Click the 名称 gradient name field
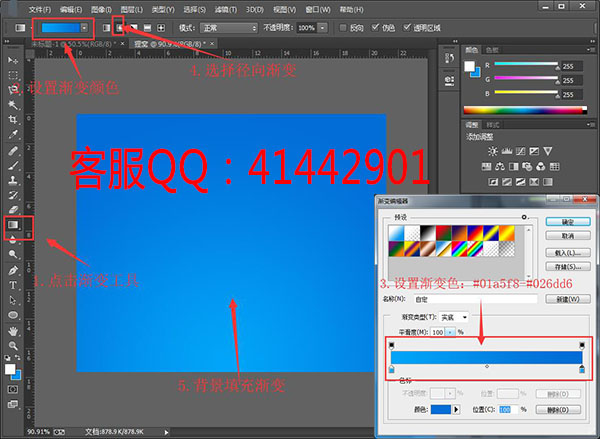 [x=476, y=299]
